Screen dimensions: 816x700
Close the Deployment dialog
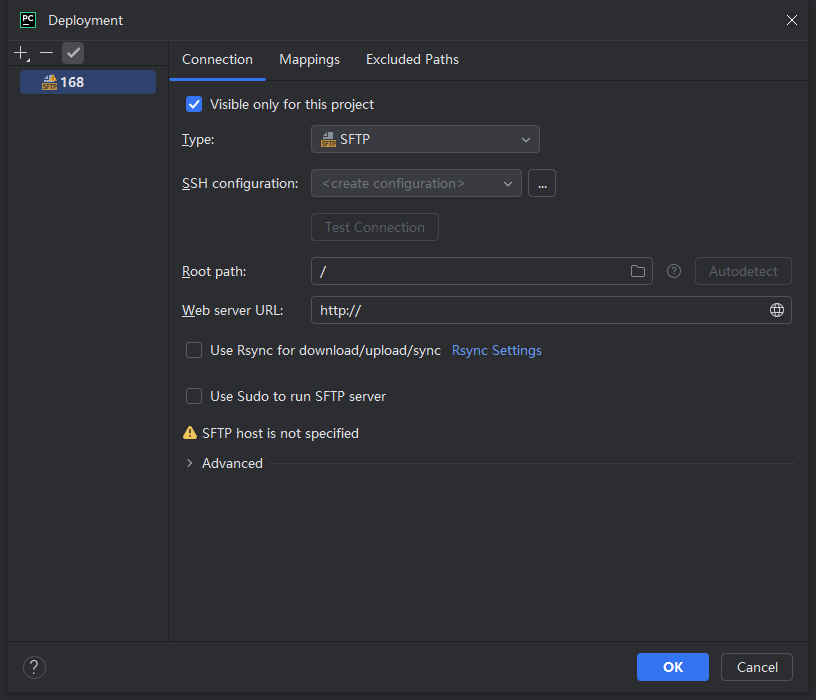[x=792, y=20]
